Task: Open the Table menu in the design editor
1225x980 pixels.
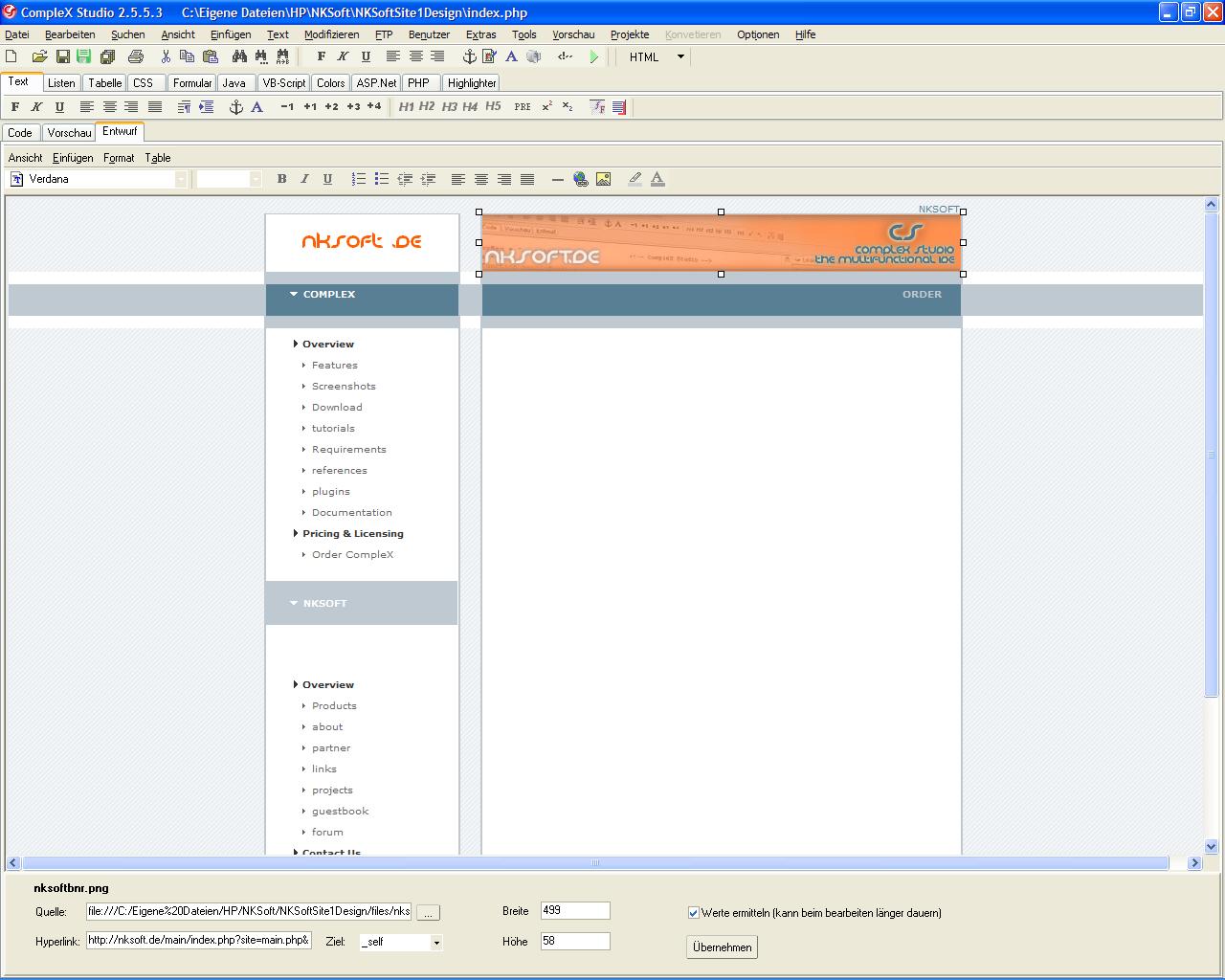Action: tap(158, 158)
